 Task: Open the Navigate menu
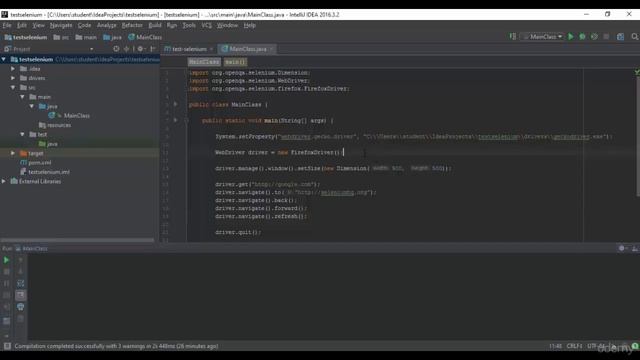(x=61, y=25)
